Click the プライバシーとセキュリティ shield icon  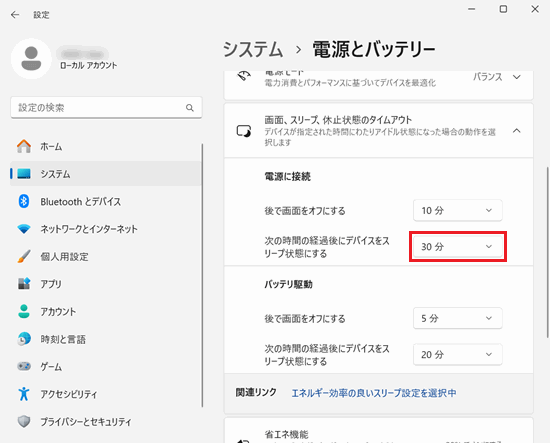[24, 421]
